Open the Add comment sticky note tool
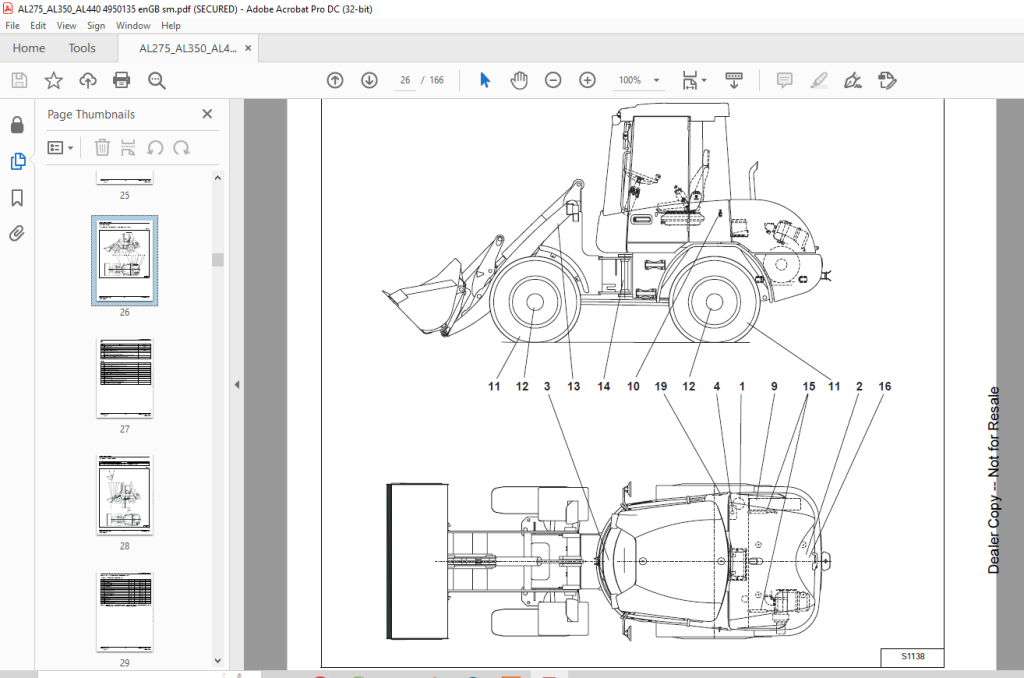The width and height of the screenshot is (1024, 678). (x=784, y=80)
